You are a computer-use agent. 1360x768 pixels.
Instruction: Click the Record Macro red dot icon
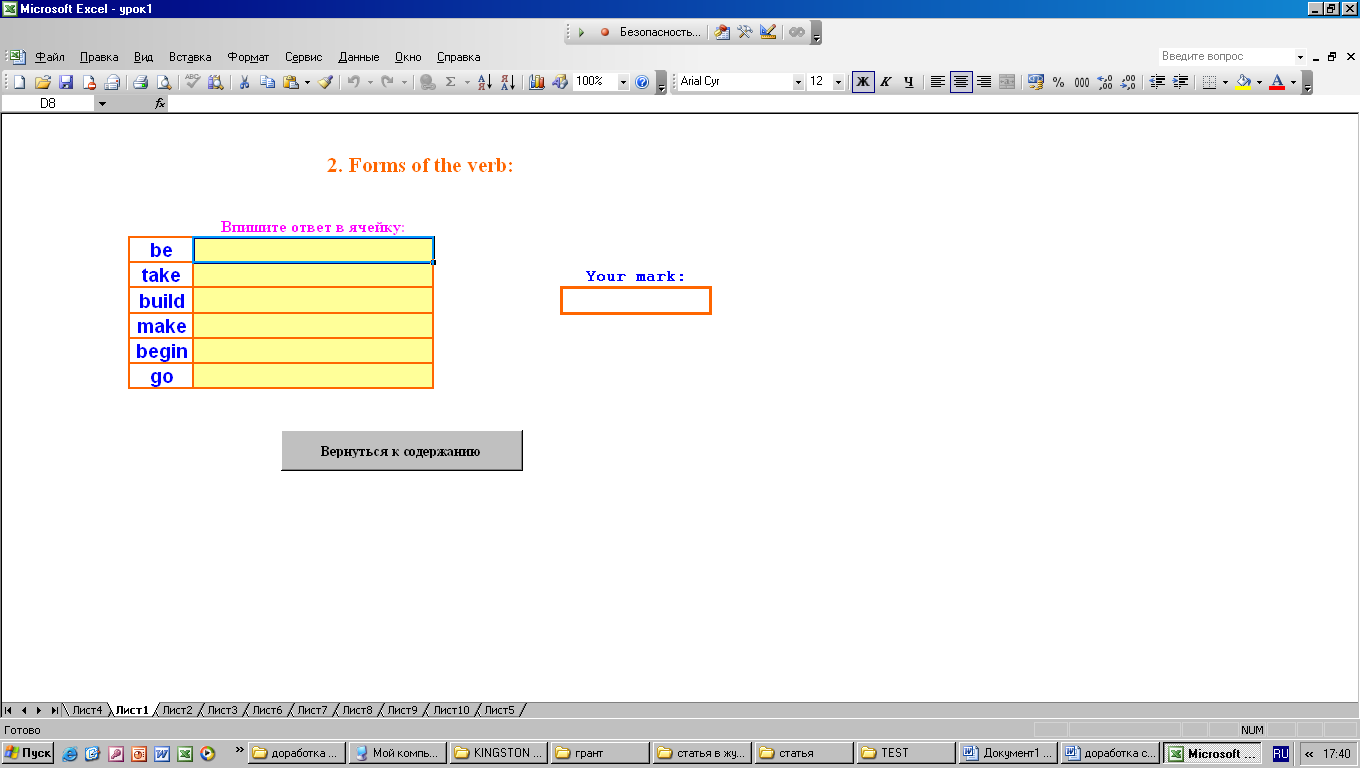click(x=604, y=32)
